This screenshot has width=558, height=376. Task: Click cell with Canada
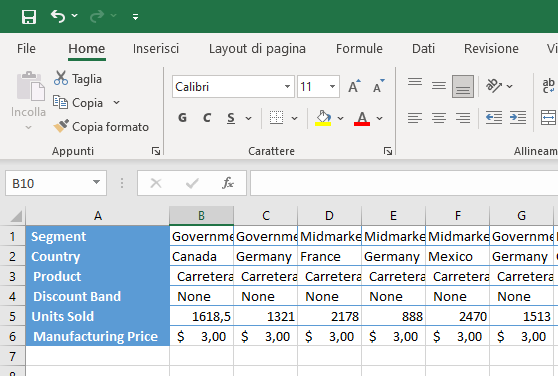(201, 256)
